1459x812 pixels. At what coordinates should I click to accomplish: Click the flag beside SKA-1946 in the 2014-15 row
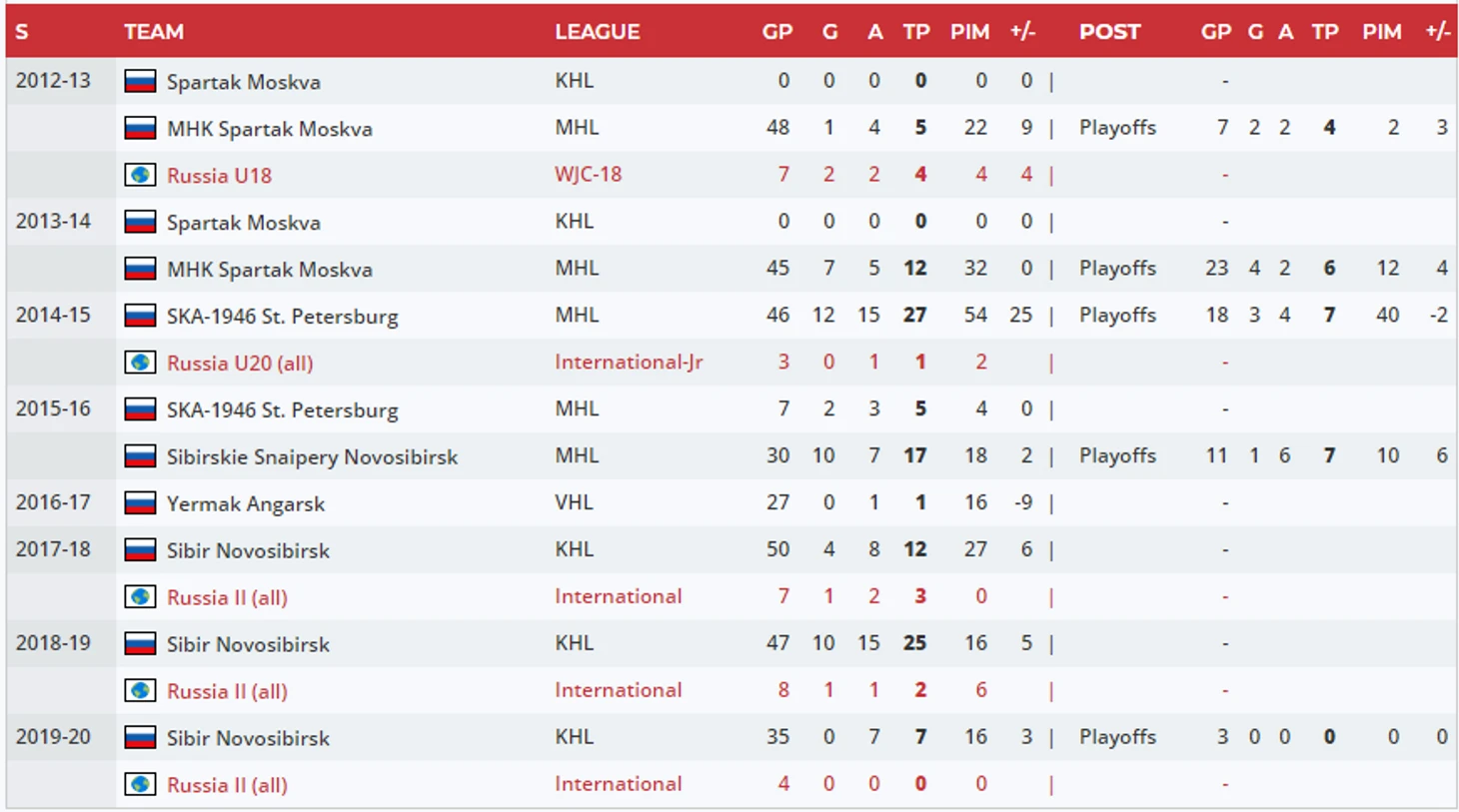click(x=140, y=316)
